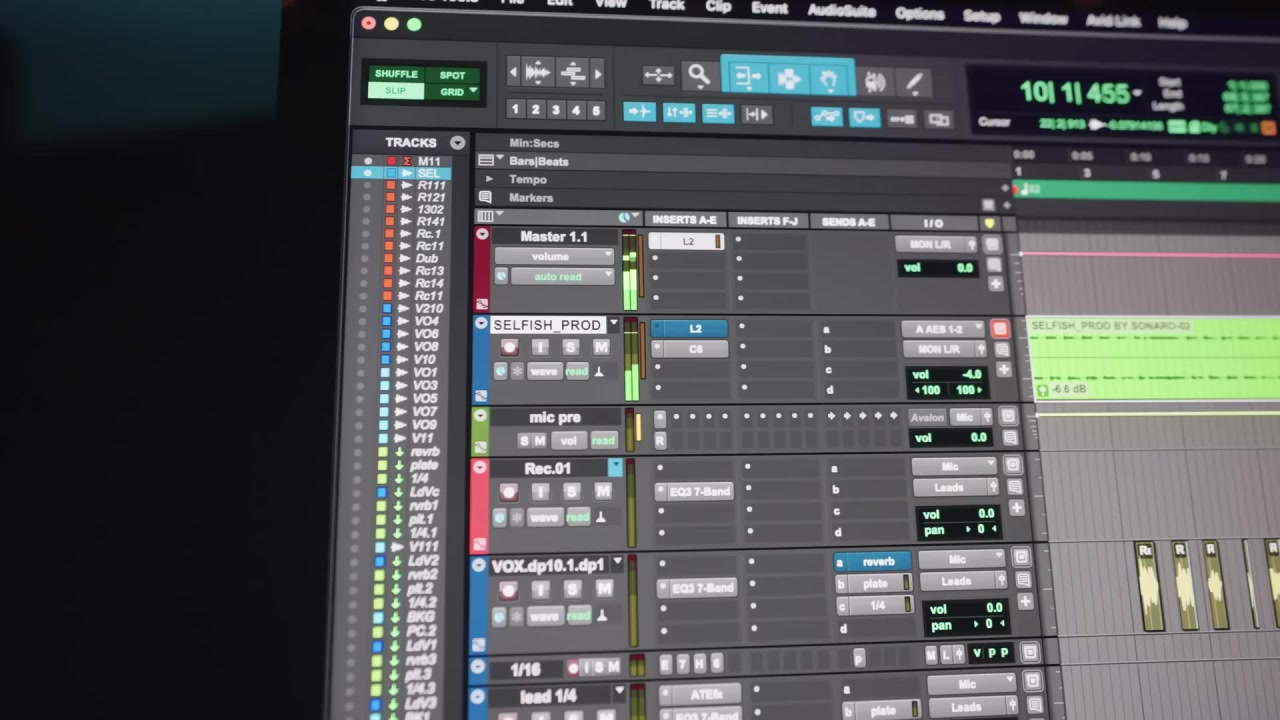Record-enable the VOX.dp10.1.dp1 track
The width and height of the screenshot is (1280, 720).
pyautogui.click(x=508, y=589)
